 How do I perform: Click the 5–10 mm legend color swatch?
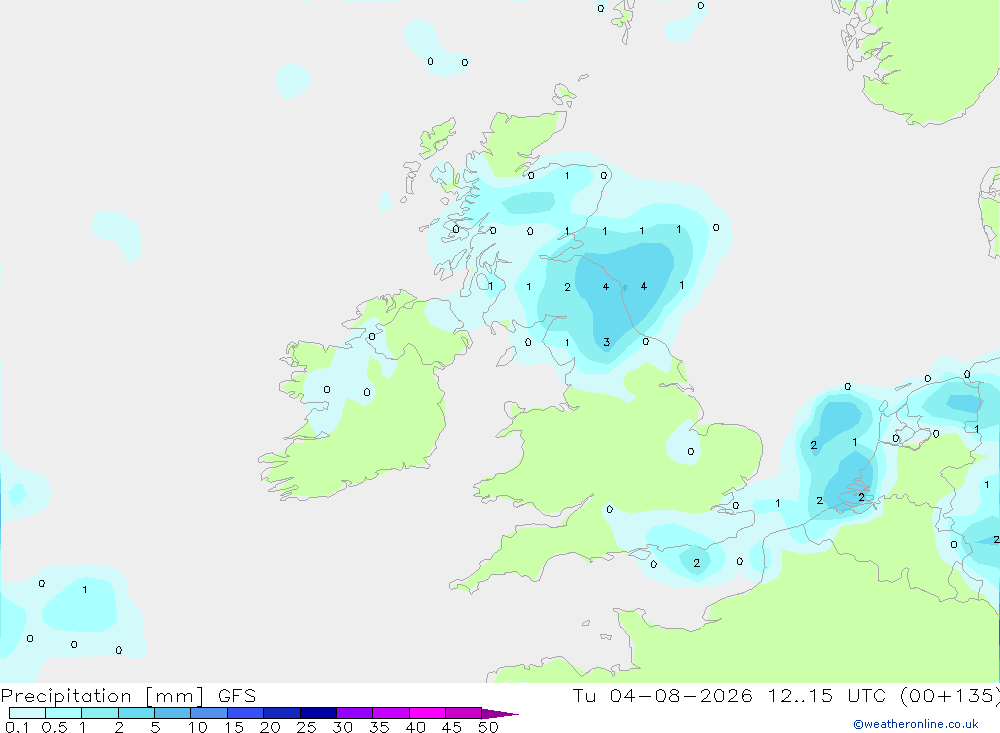point(173,713)
